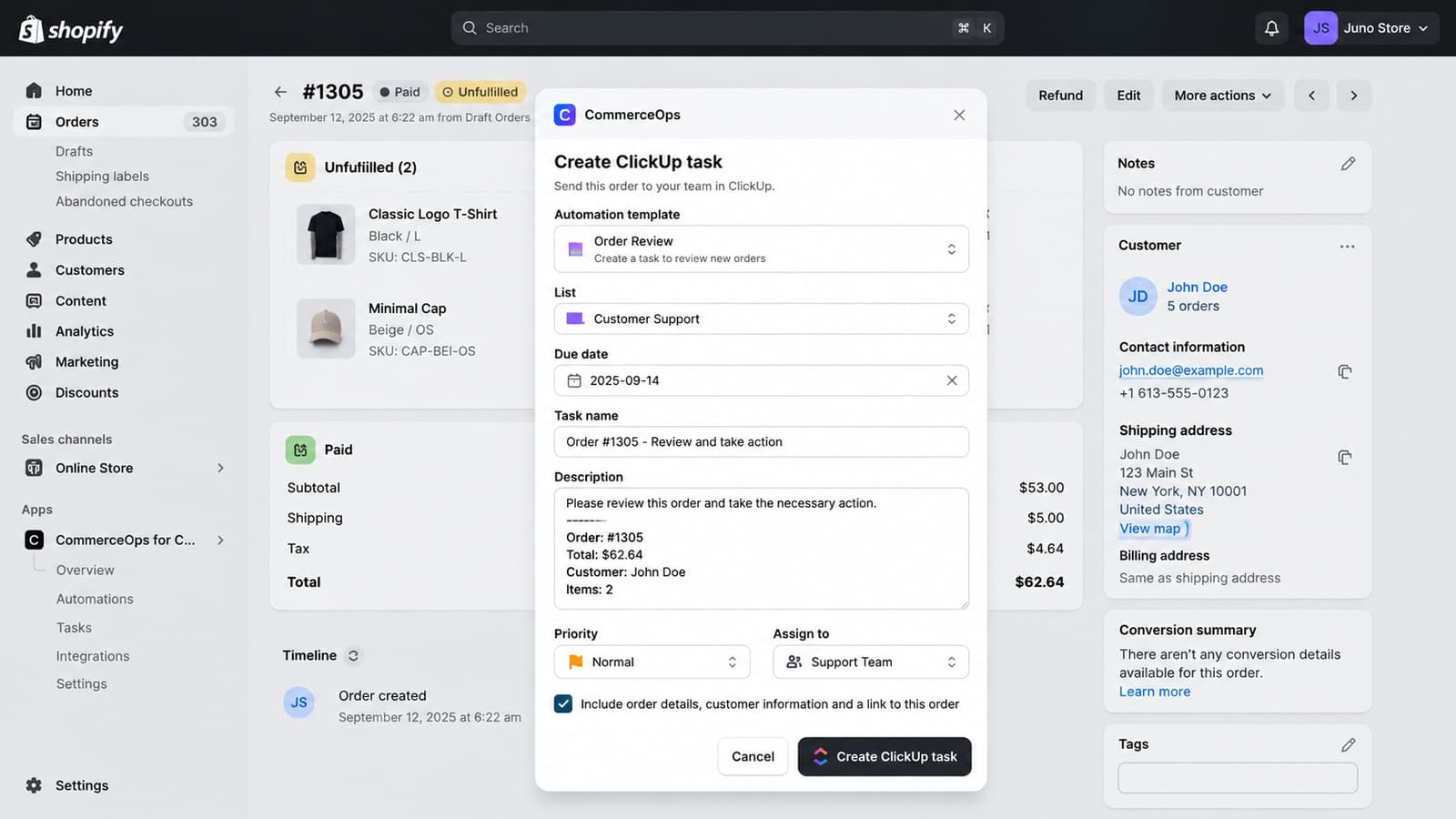1456x819 pixels.
Task: Click into the Description text area
Action: [x=761, y=549]
